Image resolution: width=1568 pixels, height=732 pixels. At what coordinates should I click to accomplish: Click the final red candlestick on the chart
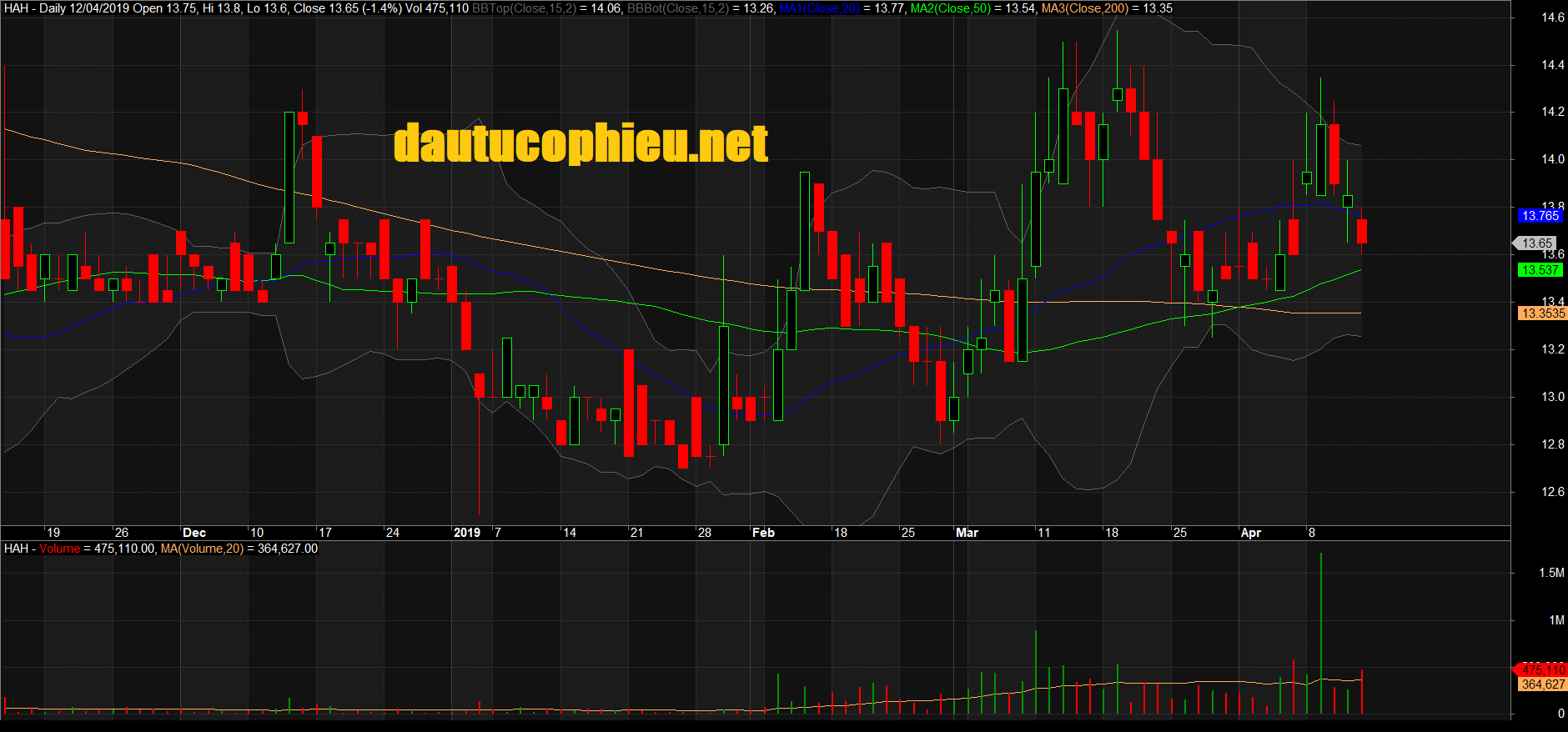(x=1362, y=231)
